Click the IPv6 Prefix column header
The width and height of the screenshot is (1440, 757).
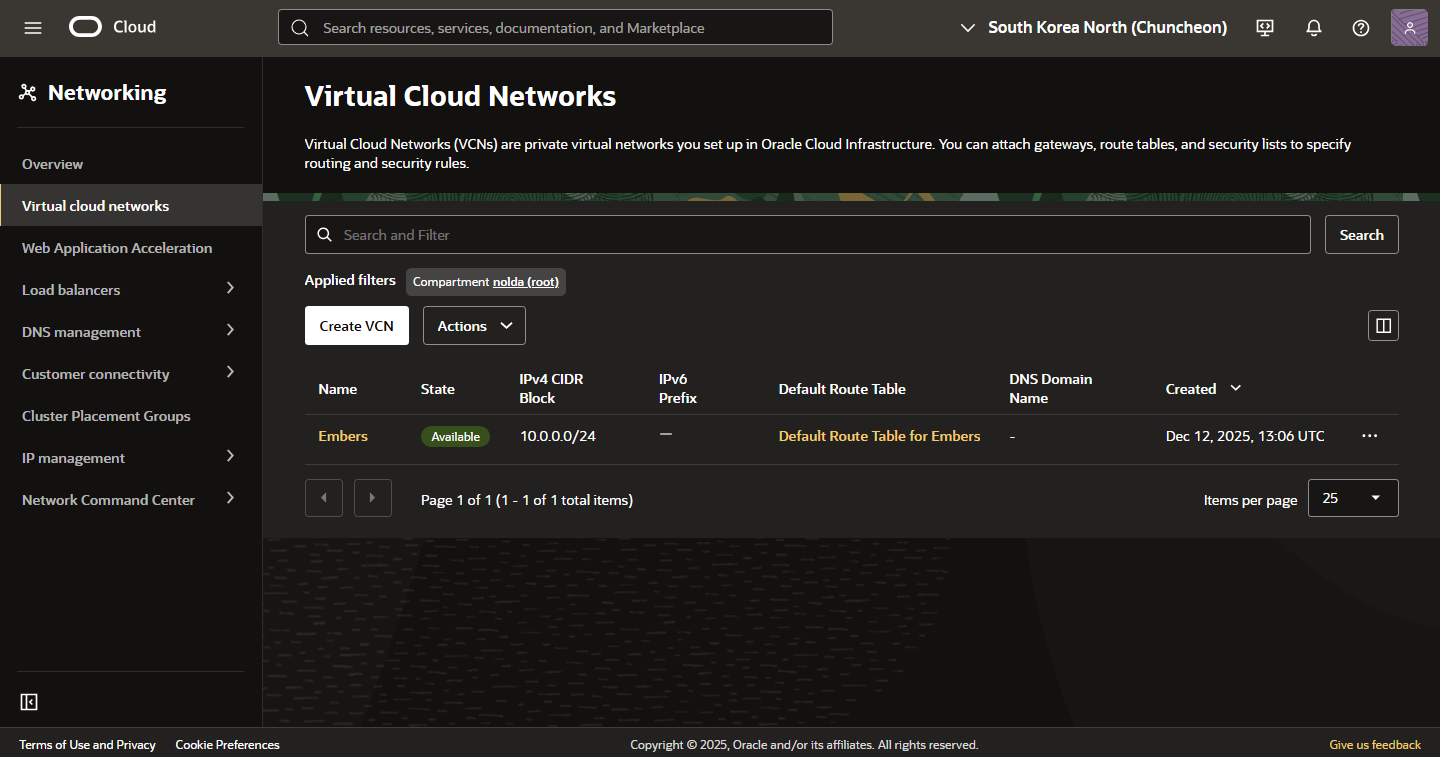point(678,388)
